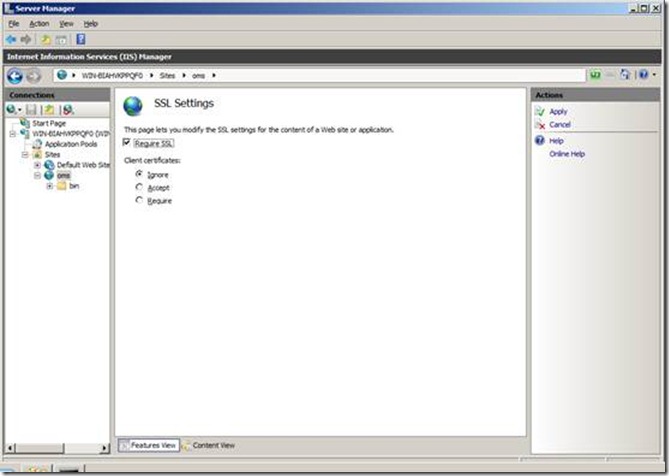Viewport: 669px width, 476px height.
Task: Select the Require client certificates radio button
Action: tap(139, 200)
